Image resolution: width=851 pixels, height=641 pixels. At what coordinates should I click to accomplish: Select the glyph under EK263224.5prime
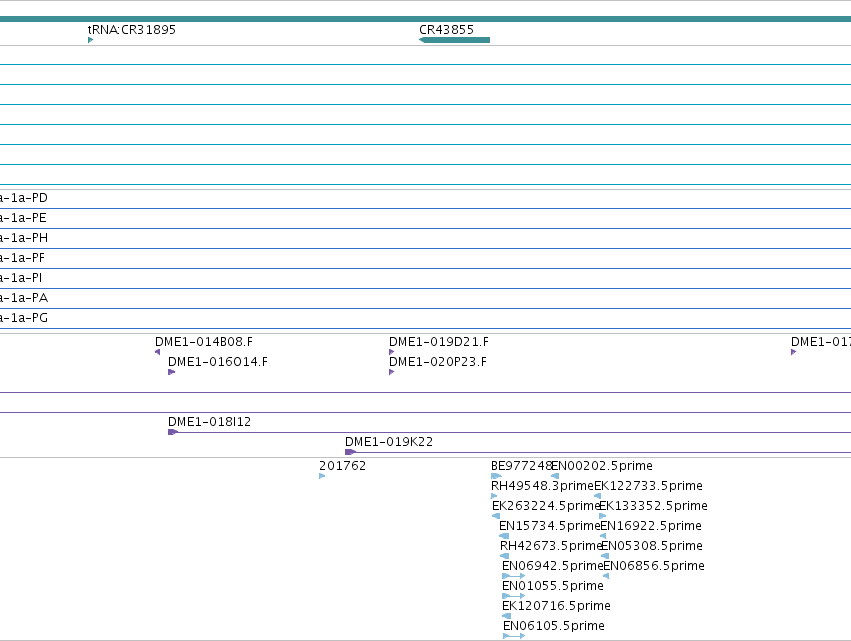496,516
